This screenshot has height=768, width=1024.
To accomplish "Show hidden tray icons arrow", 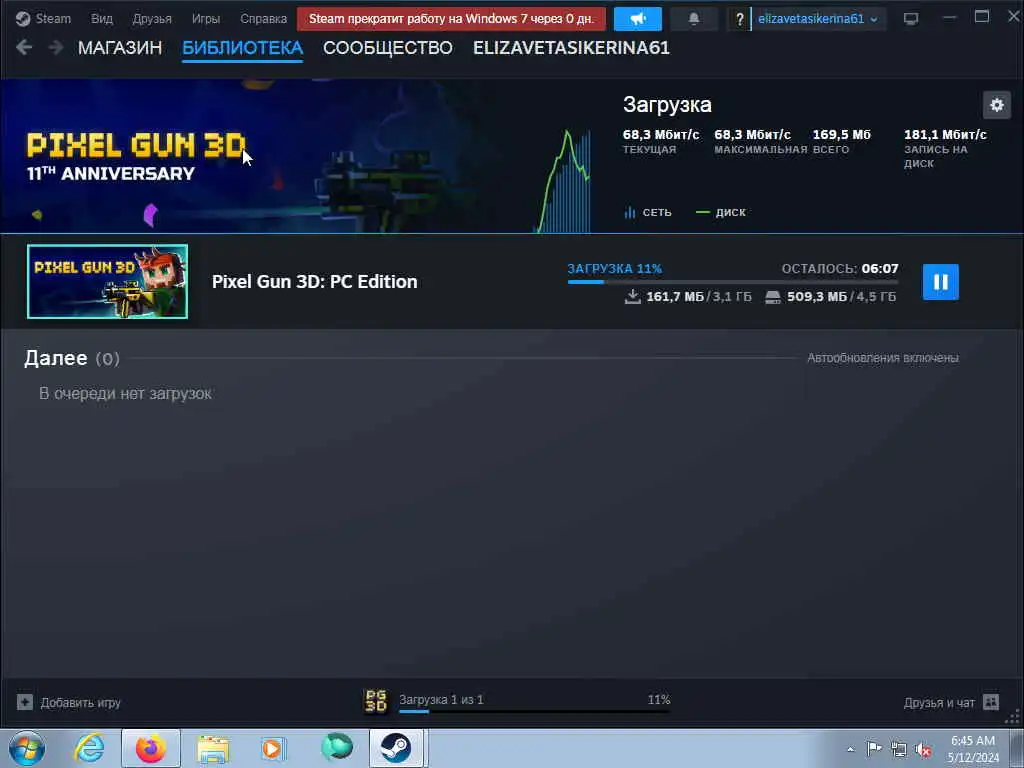I will tap(850, 749).
